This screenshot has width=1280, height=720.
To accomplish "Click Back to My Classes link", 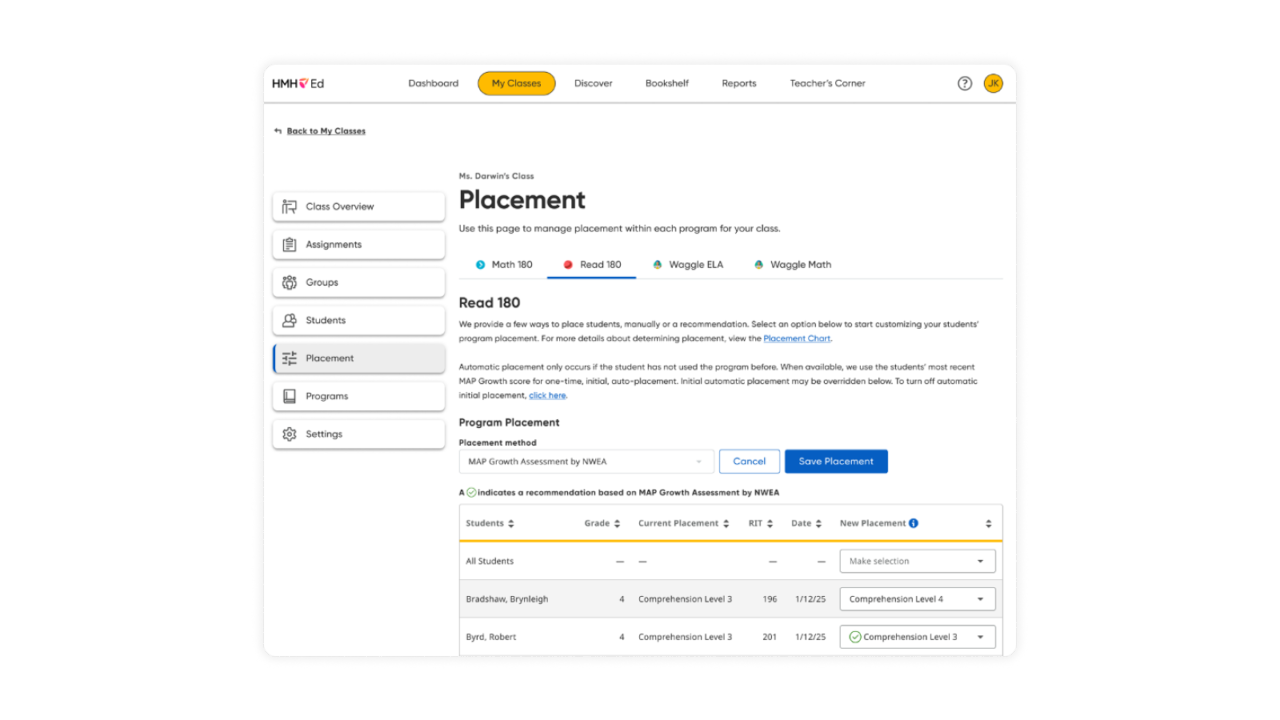I will tap(326, 131).
